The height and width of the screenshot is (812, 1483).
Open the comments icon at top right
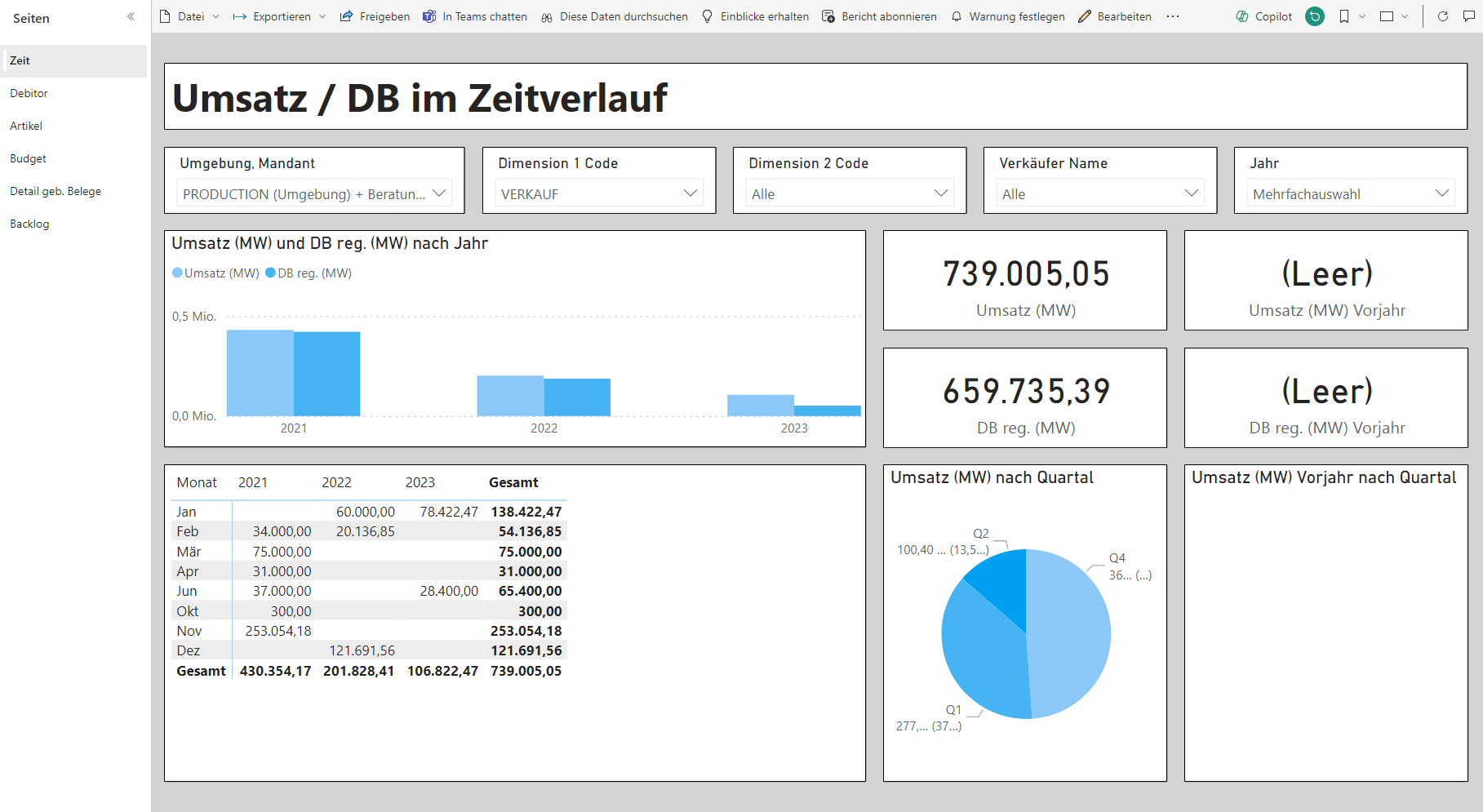(x=1468, y=16)
